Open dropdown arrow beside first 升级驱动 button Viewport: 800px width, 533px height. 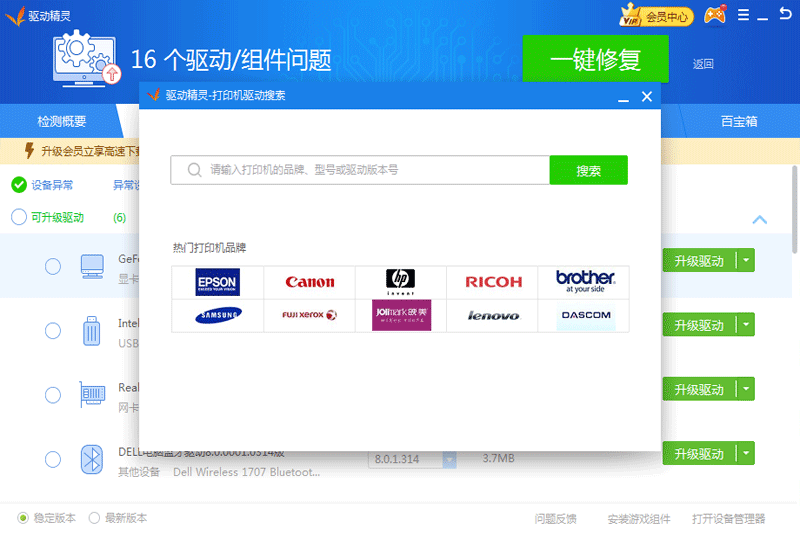coord(746,261)
